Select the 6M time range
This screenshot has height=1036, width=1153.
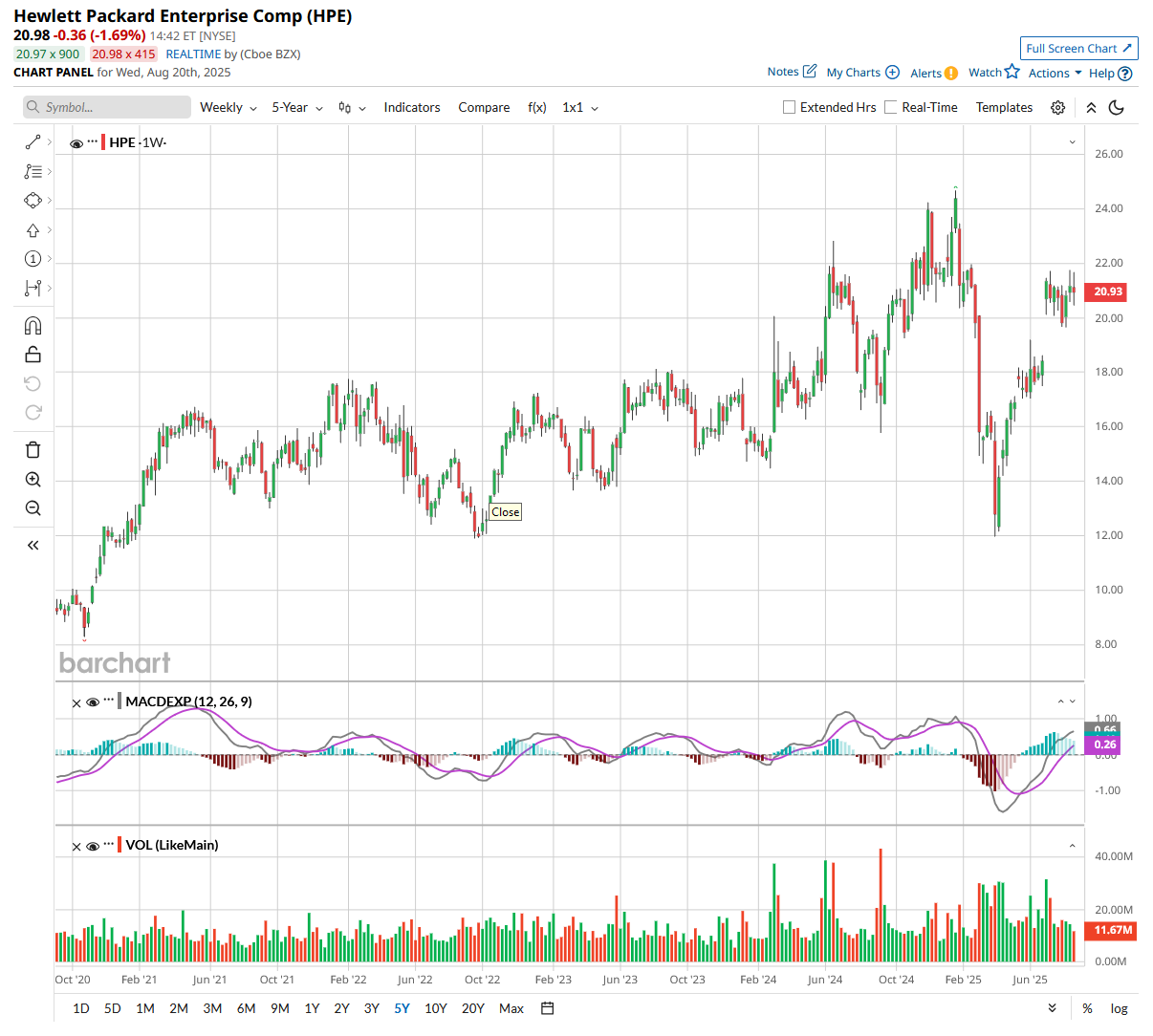click(x=246, y=1008)
